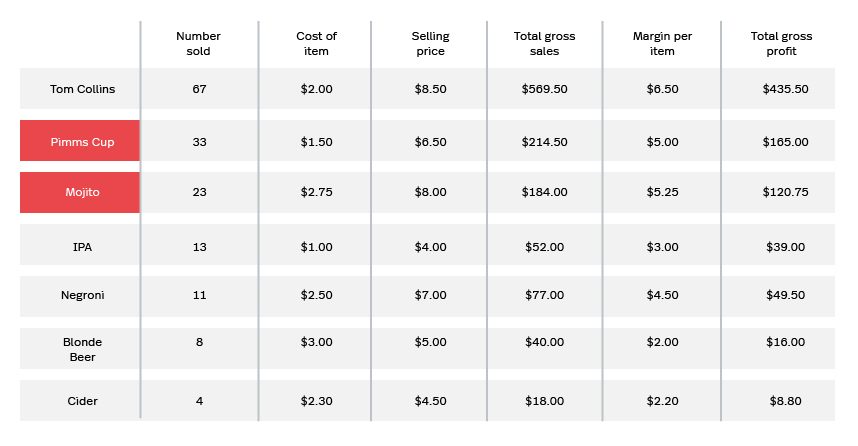Click the Number sold column header
The image size is (858, 446).
pos(198,44)
